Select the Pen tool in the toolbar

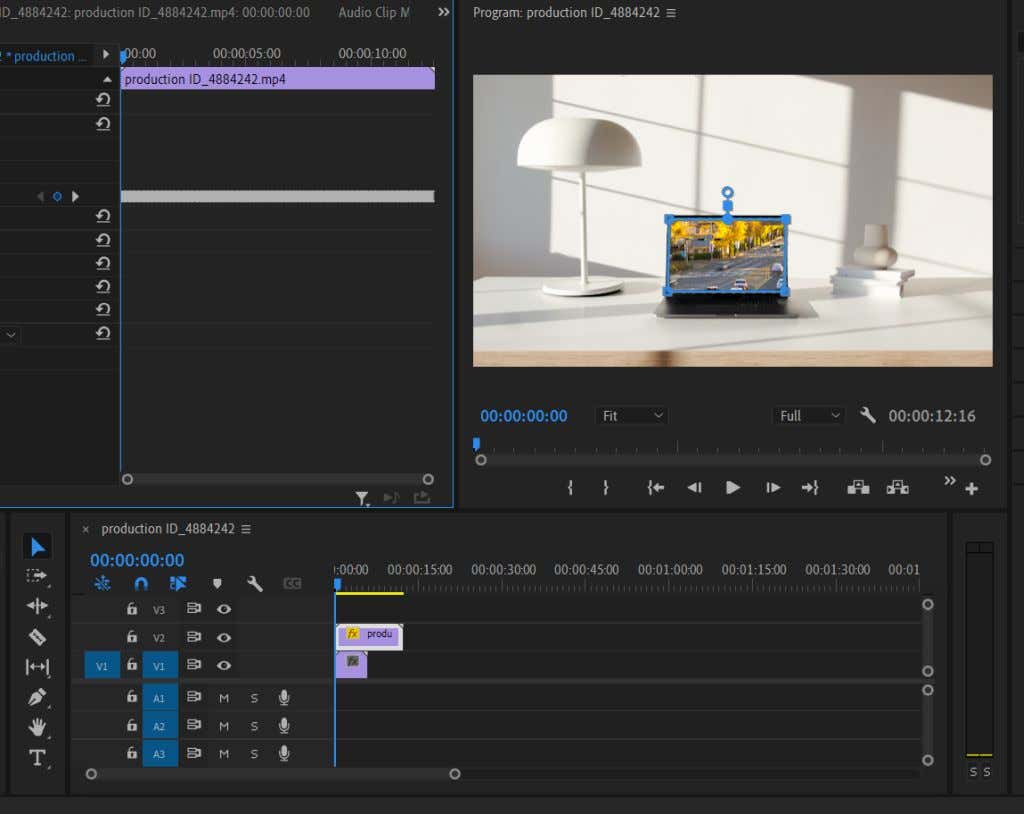(37, 697)
